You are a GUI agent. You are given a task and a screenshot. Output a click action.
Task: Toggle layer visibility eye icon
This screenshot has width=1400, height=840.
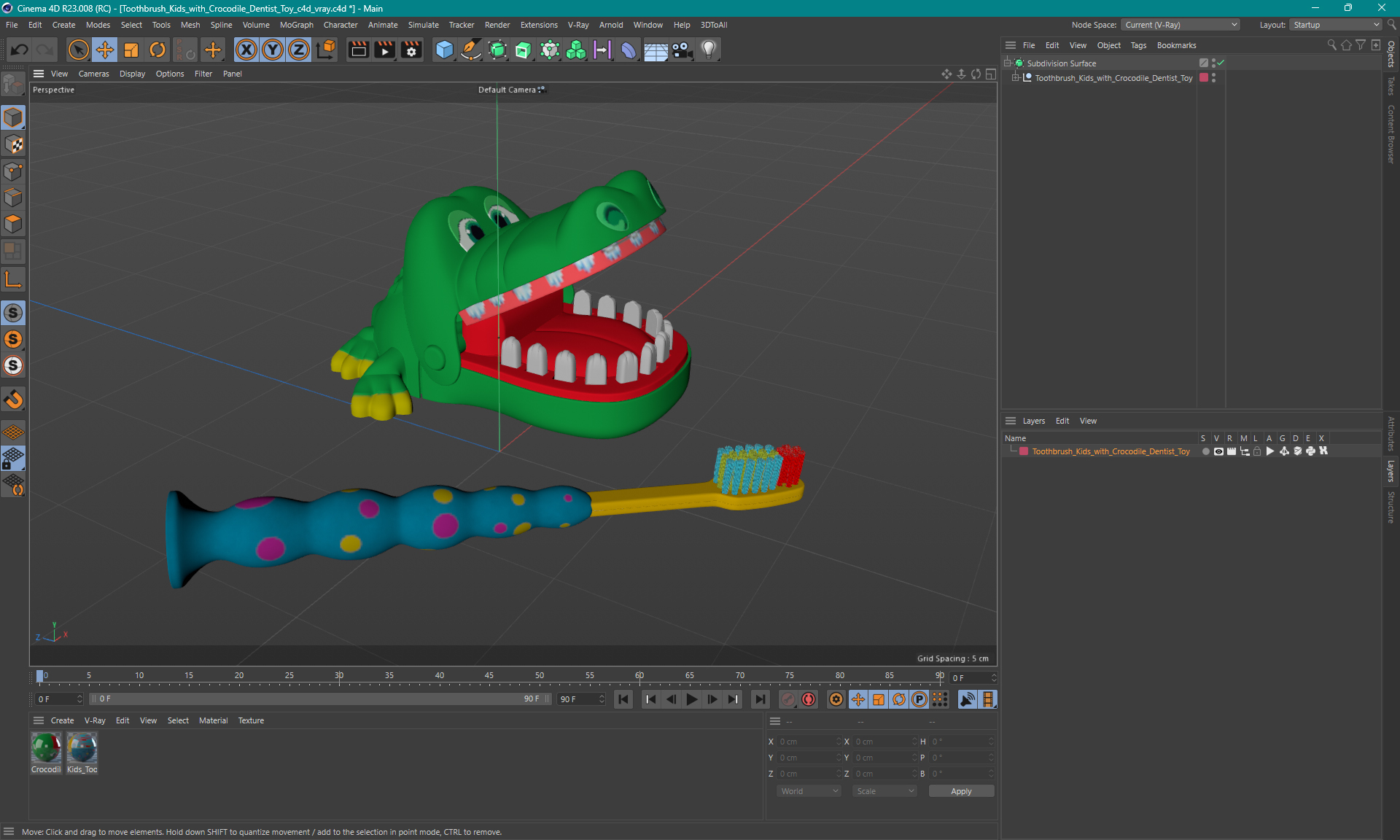[1218, 451]
